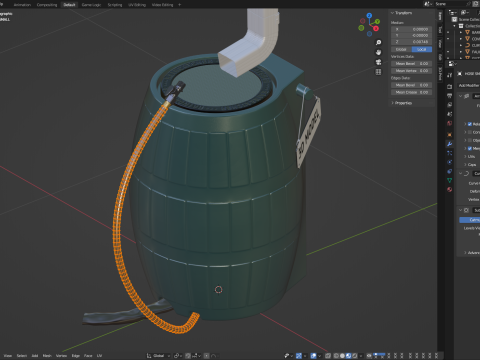Toggle the Merge checkbox in Array modifier
Image resolution: width=480 pixels, height=360 pixels.
[470, 148]
